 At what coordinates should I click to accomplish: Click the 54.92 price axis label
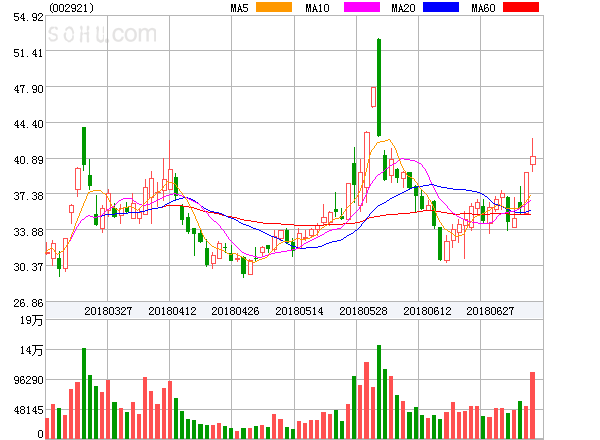(28, 17)
